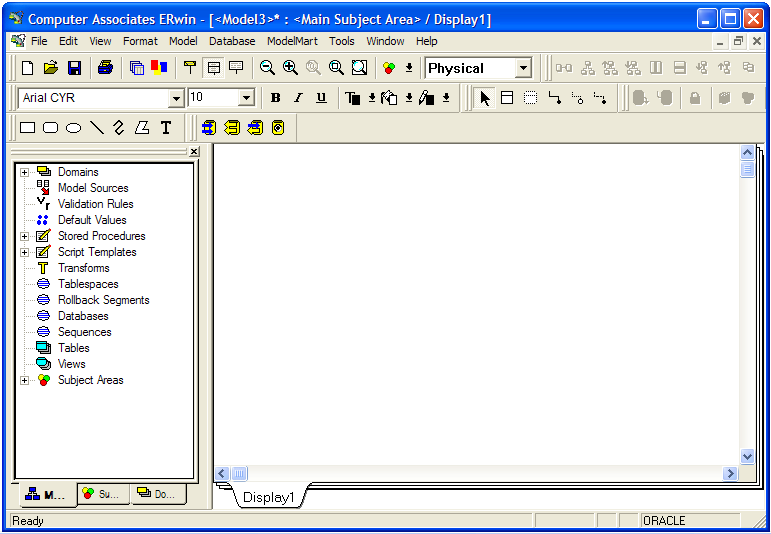Click the vertical scrollbar up arrow

click(747, 153)
